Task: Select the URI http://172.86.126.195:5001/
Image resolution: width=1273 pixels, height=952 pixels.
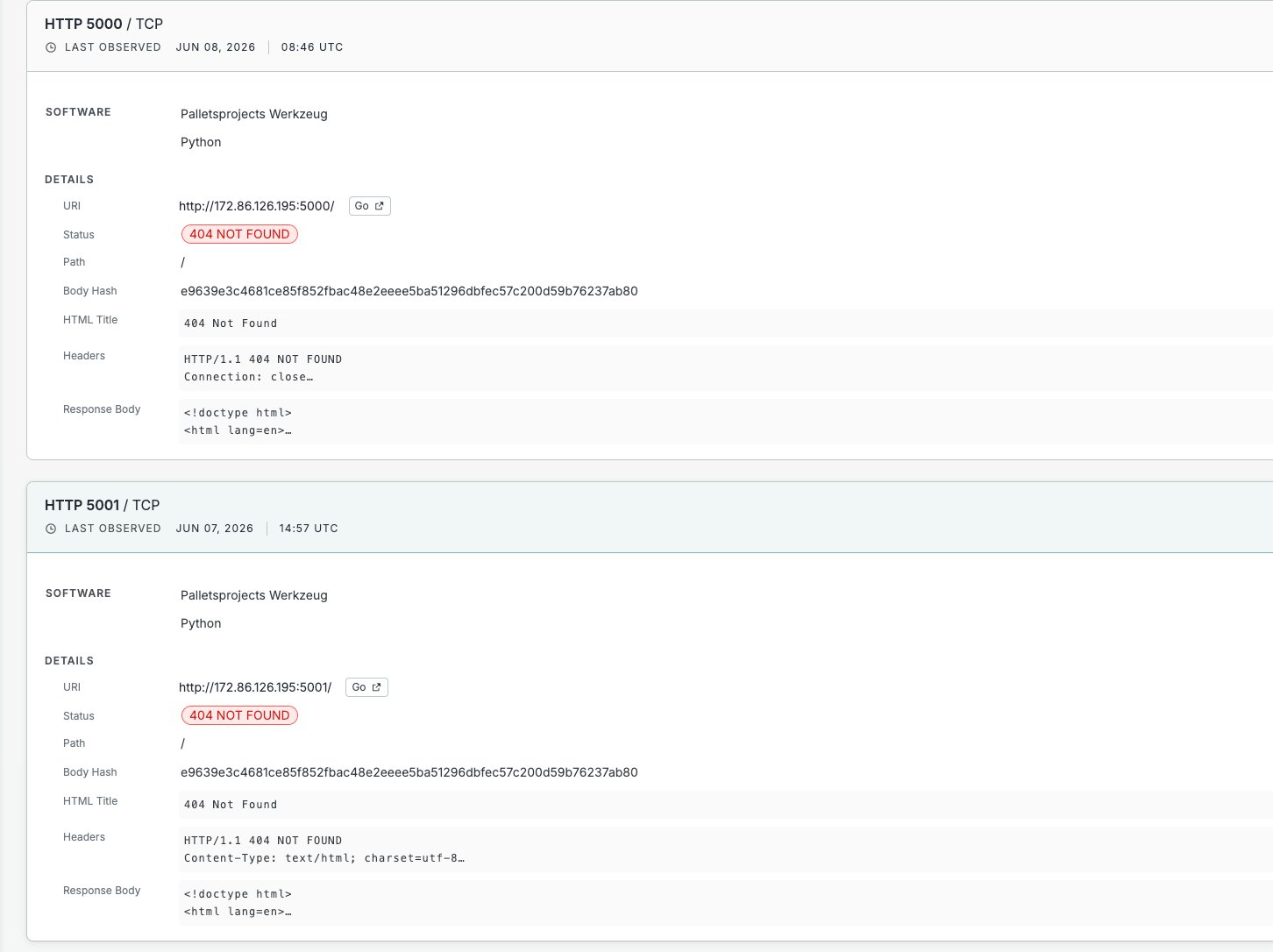Action: click(255, 687)
